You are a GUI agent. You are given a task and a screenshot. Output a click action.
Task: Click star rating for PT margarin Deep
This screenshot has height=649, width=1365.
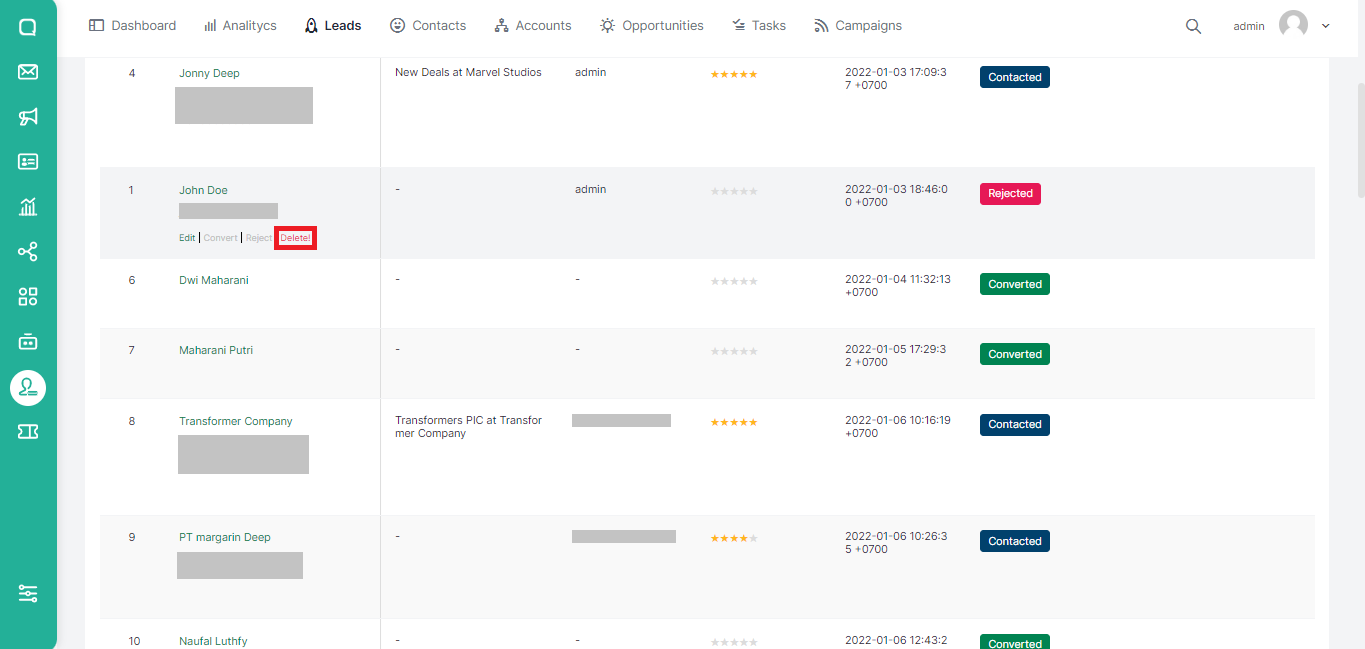coord(734,538)
